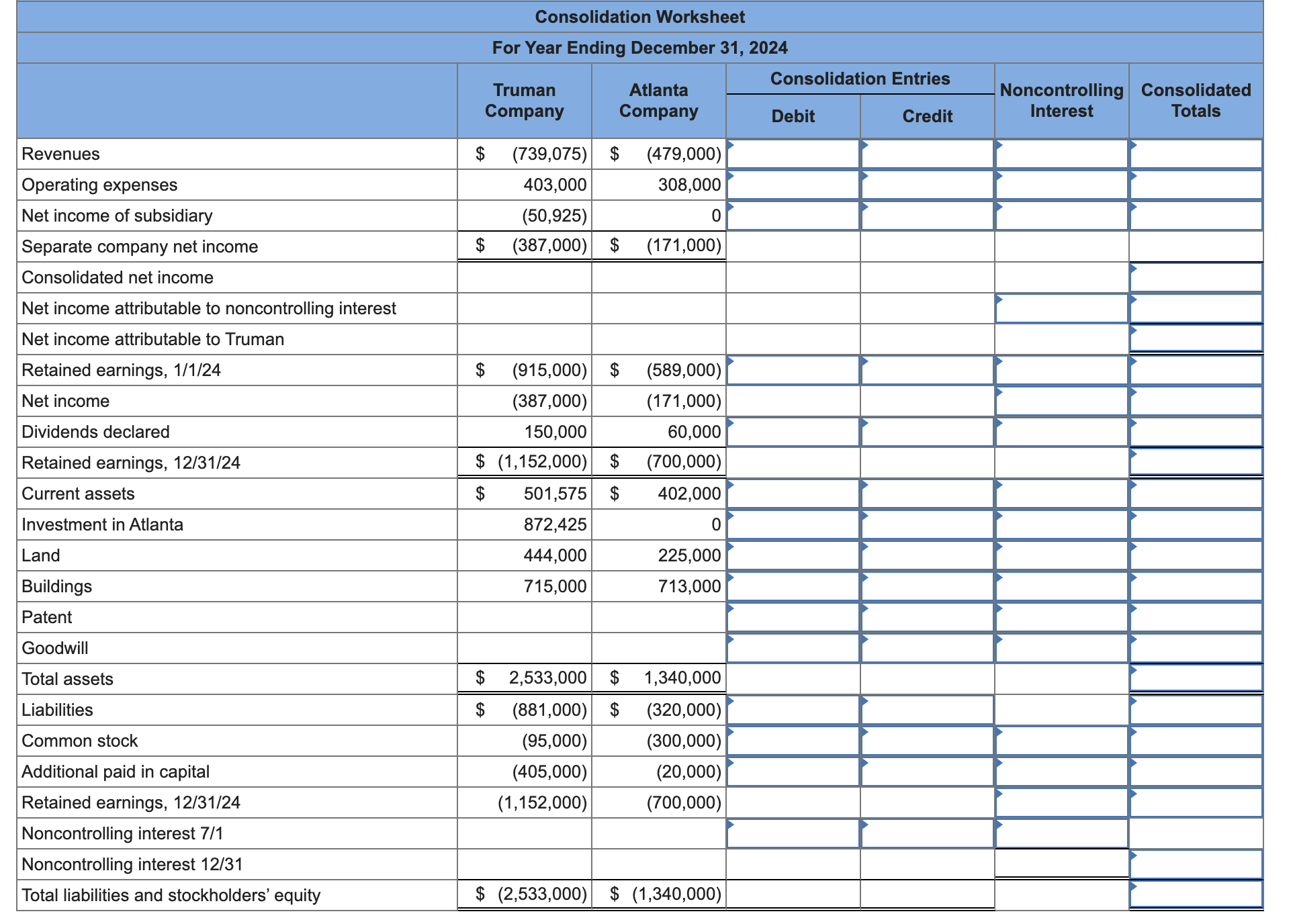Select Patent Consolidated Totals cell
The width and height of the screenshot is (1295, 924).
tap(1196, 617)
